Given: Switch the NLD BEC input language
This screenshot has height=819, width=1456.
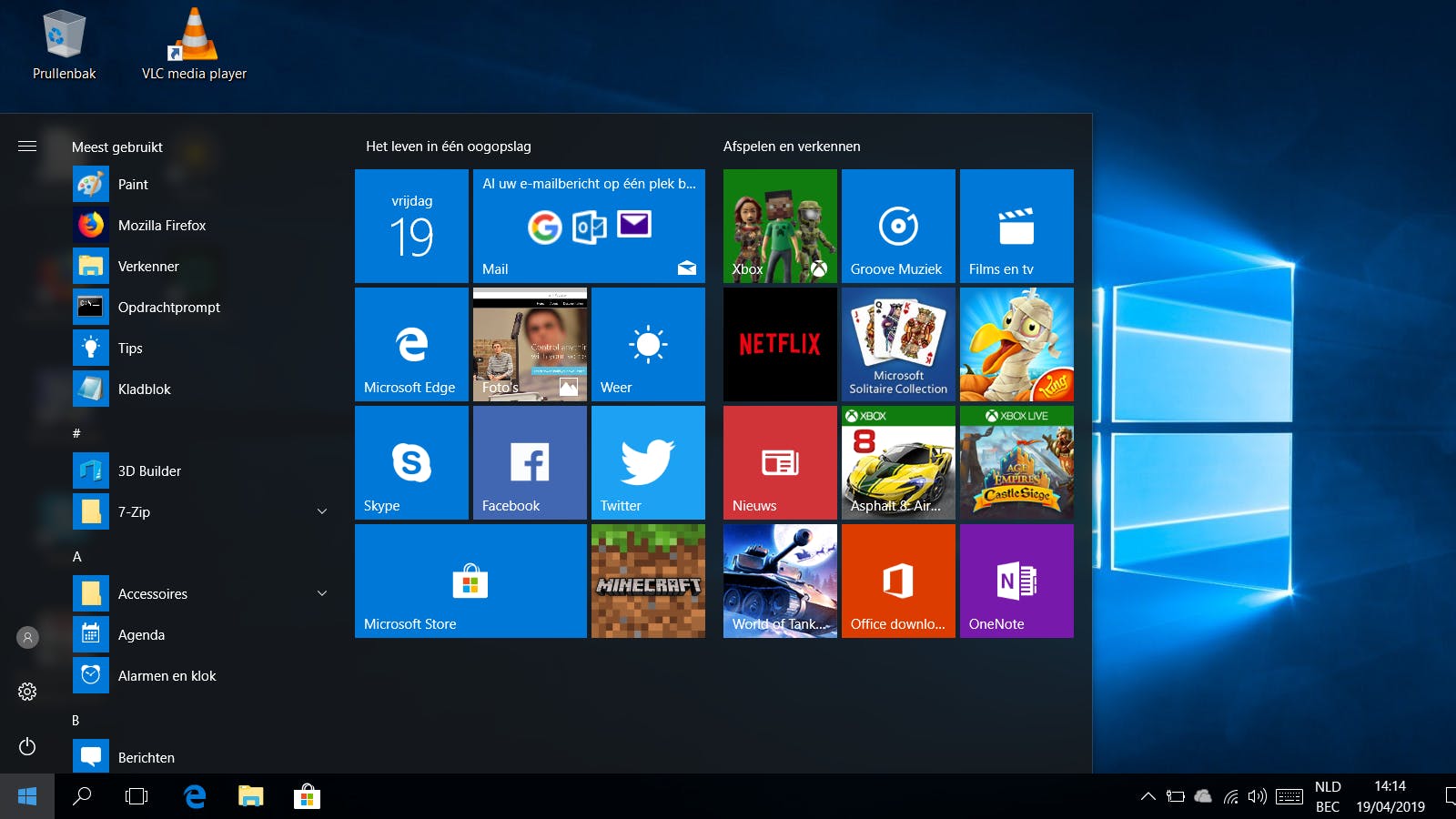Looking at the screenshot, I should coord(1328,796).
